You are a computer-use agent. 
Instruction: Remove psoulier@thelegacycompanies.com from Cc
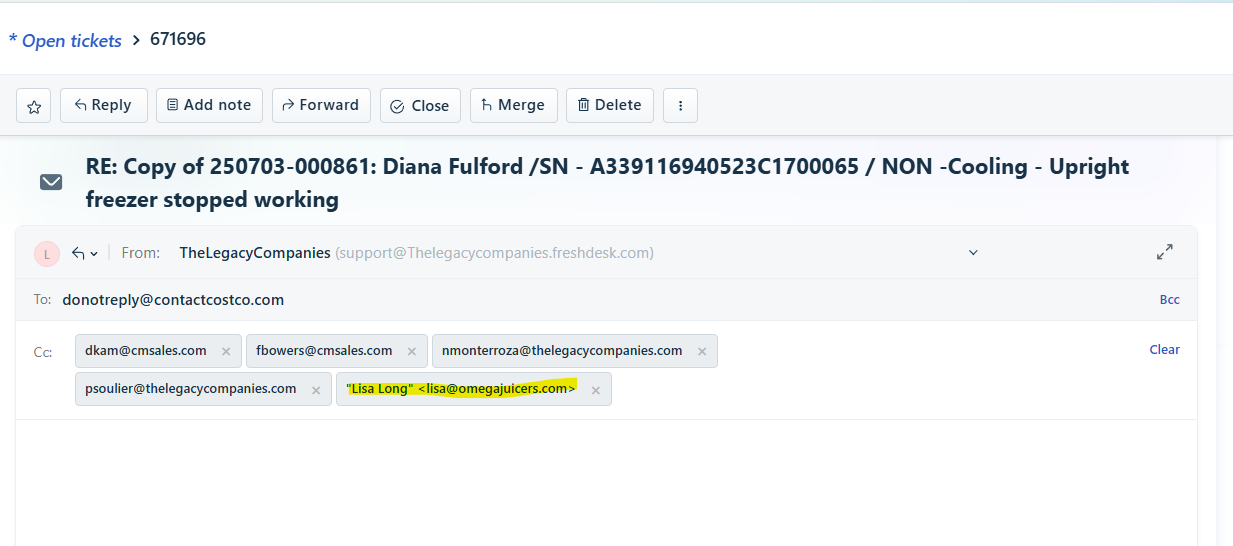(x=316, y=391)
